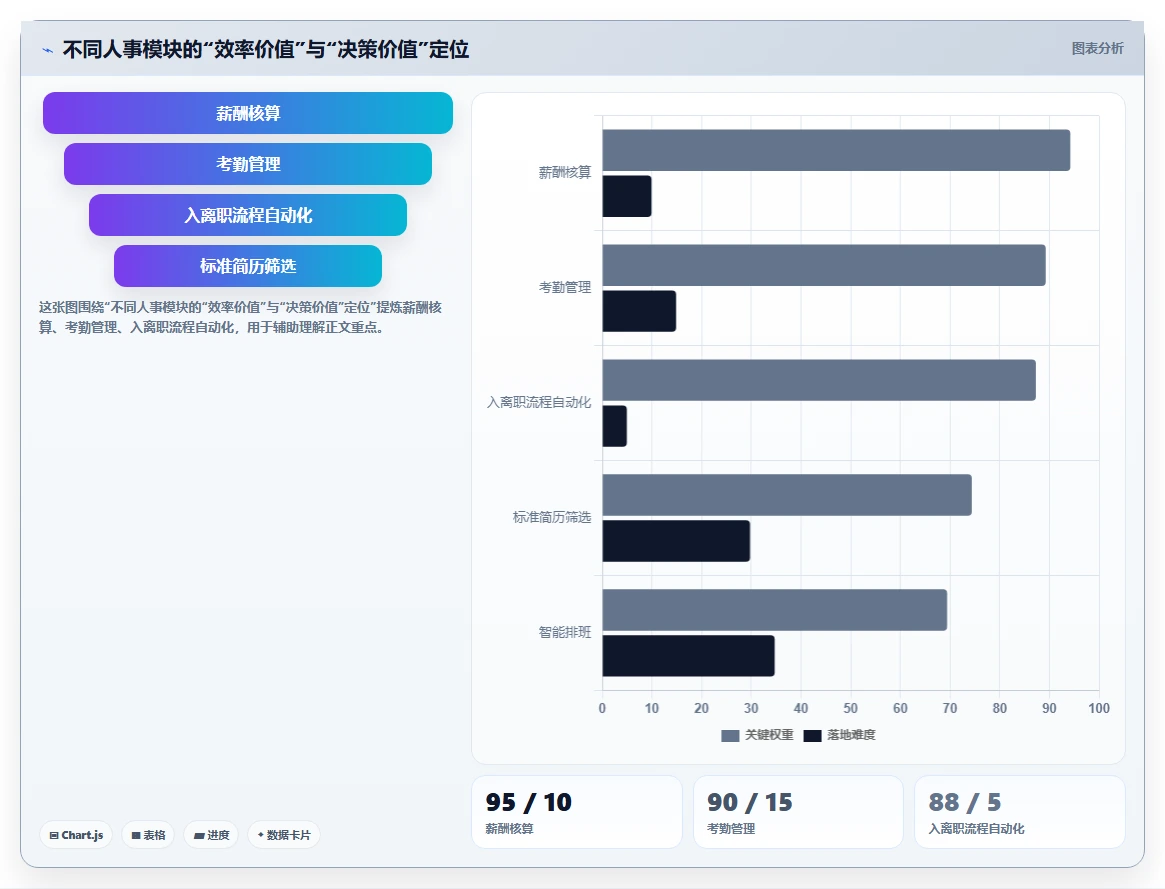Click the 考勤管理 y-axis label
Viewport: 1165px width, 889px height.
(x=565, y=287)
